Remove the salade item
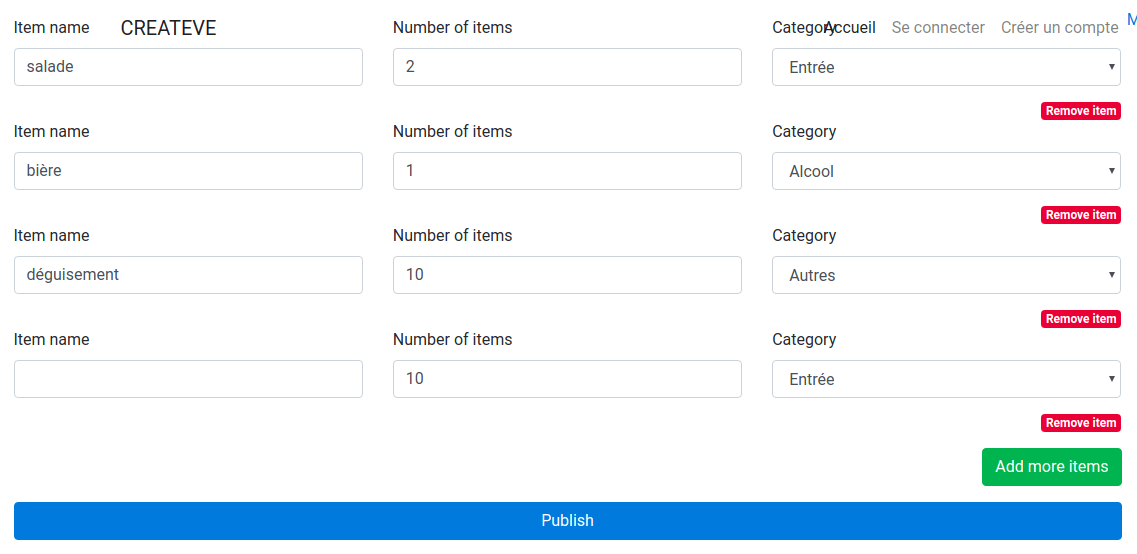 (x=1080, y=111)
